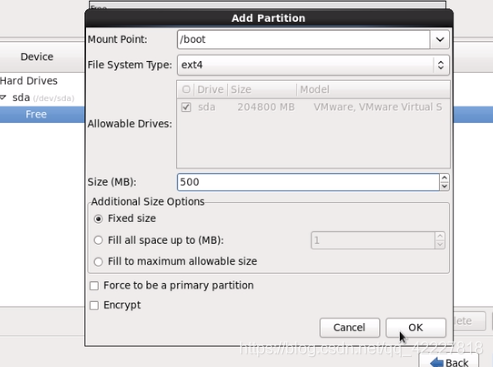Screen dimensions: 493x367
Task: Click the VMware Virtual S model cell
Action: click(x=378, y=107)
